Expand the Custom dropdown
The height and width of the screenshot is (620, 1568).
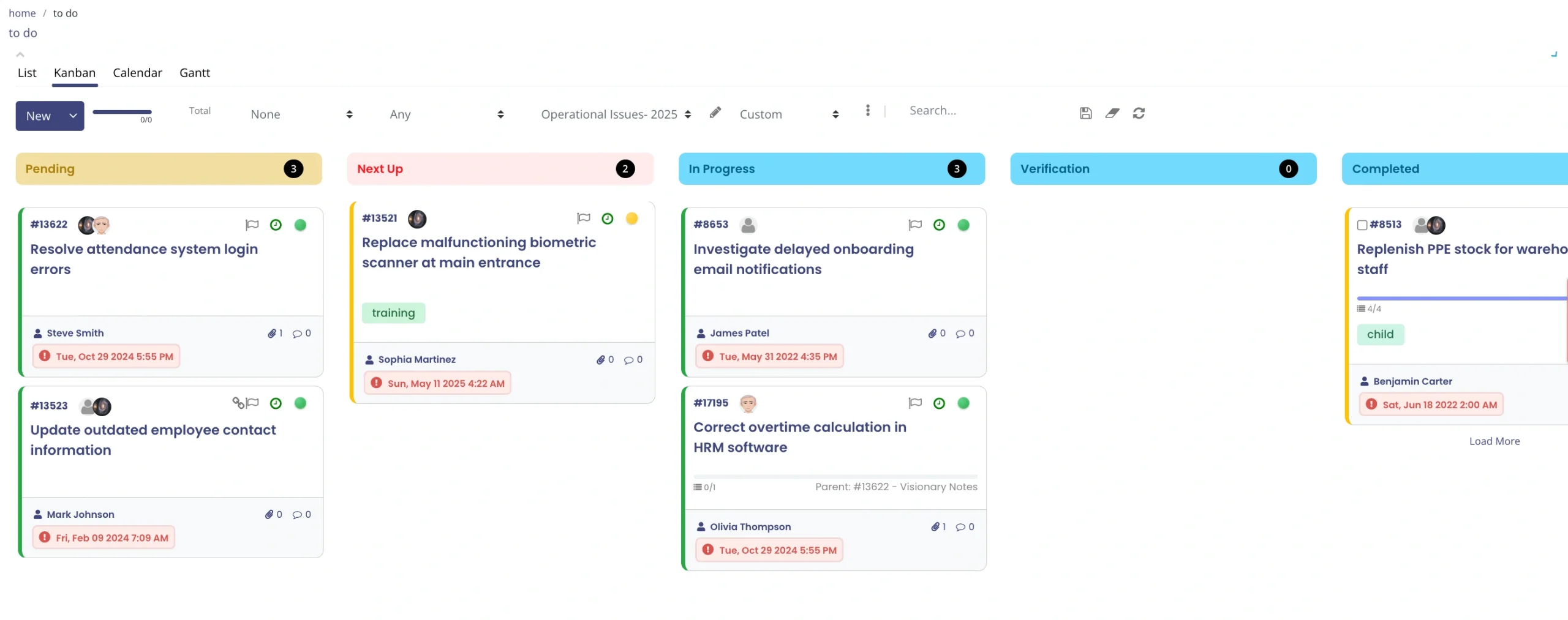coord(788,114)
